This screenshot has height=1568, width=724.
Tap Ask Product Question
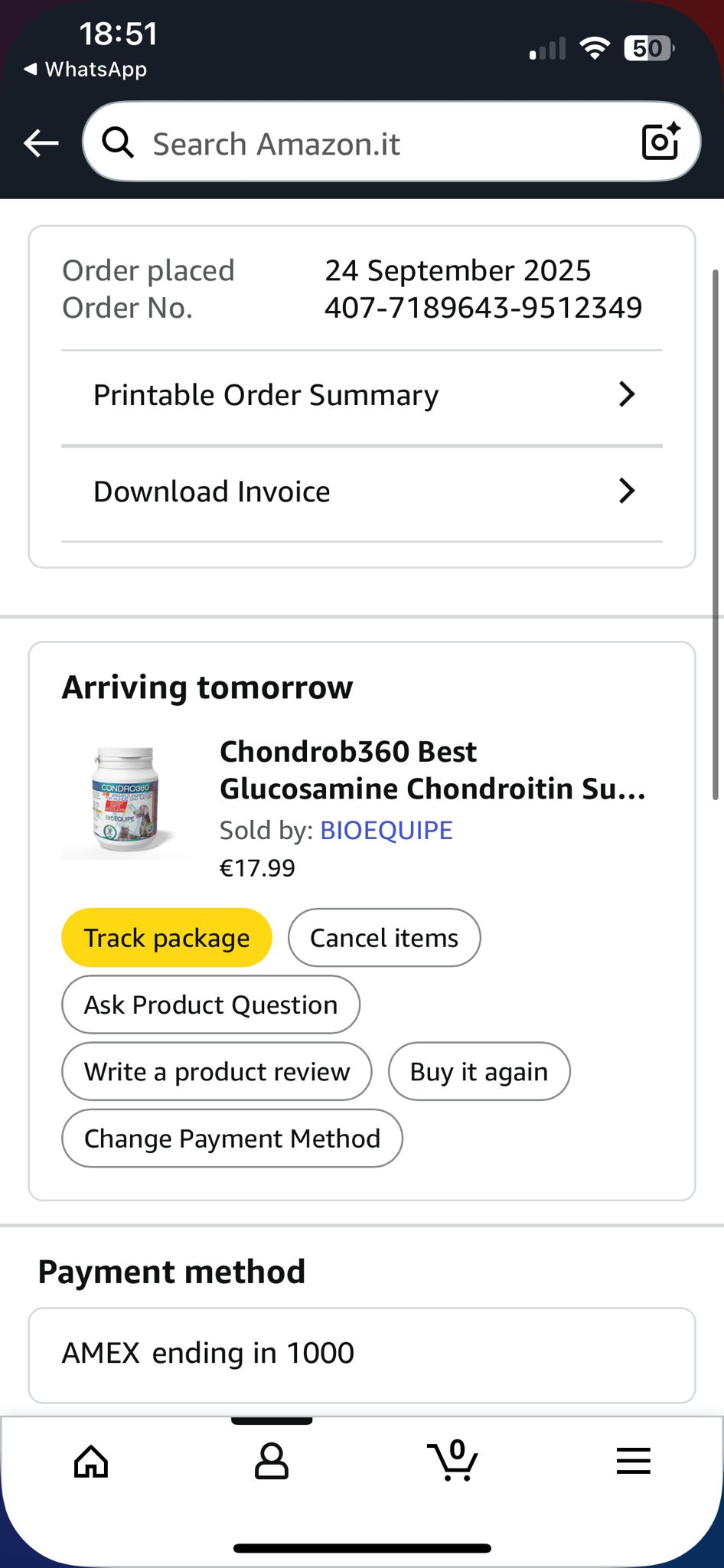tap(210, 1004)
